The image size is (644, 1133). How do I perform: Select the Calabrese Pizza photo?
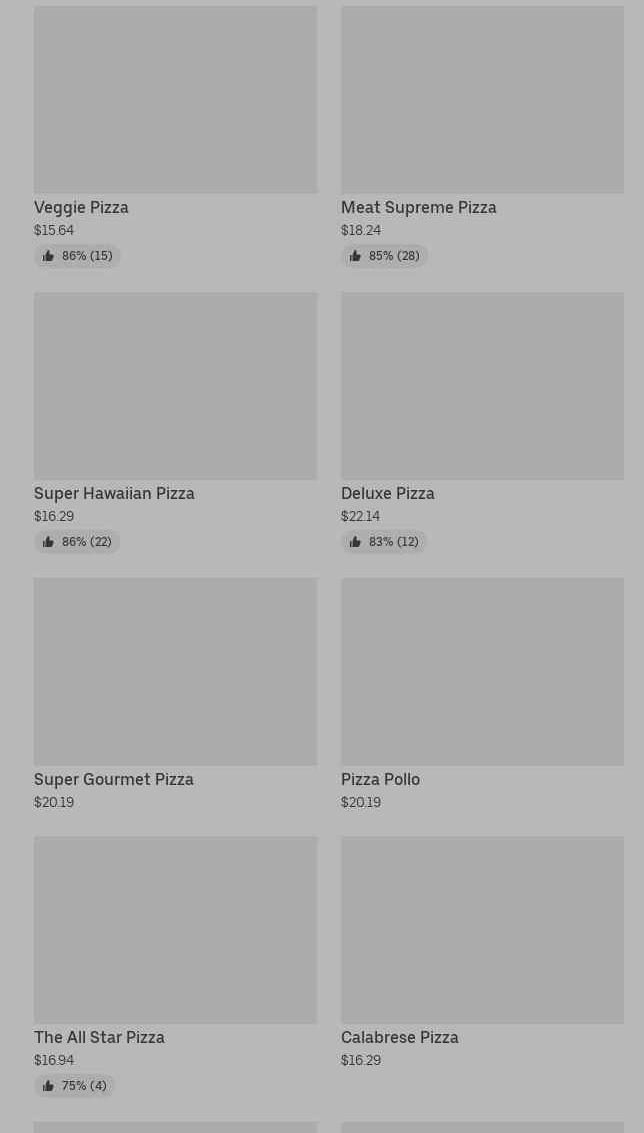pos(482,930)
